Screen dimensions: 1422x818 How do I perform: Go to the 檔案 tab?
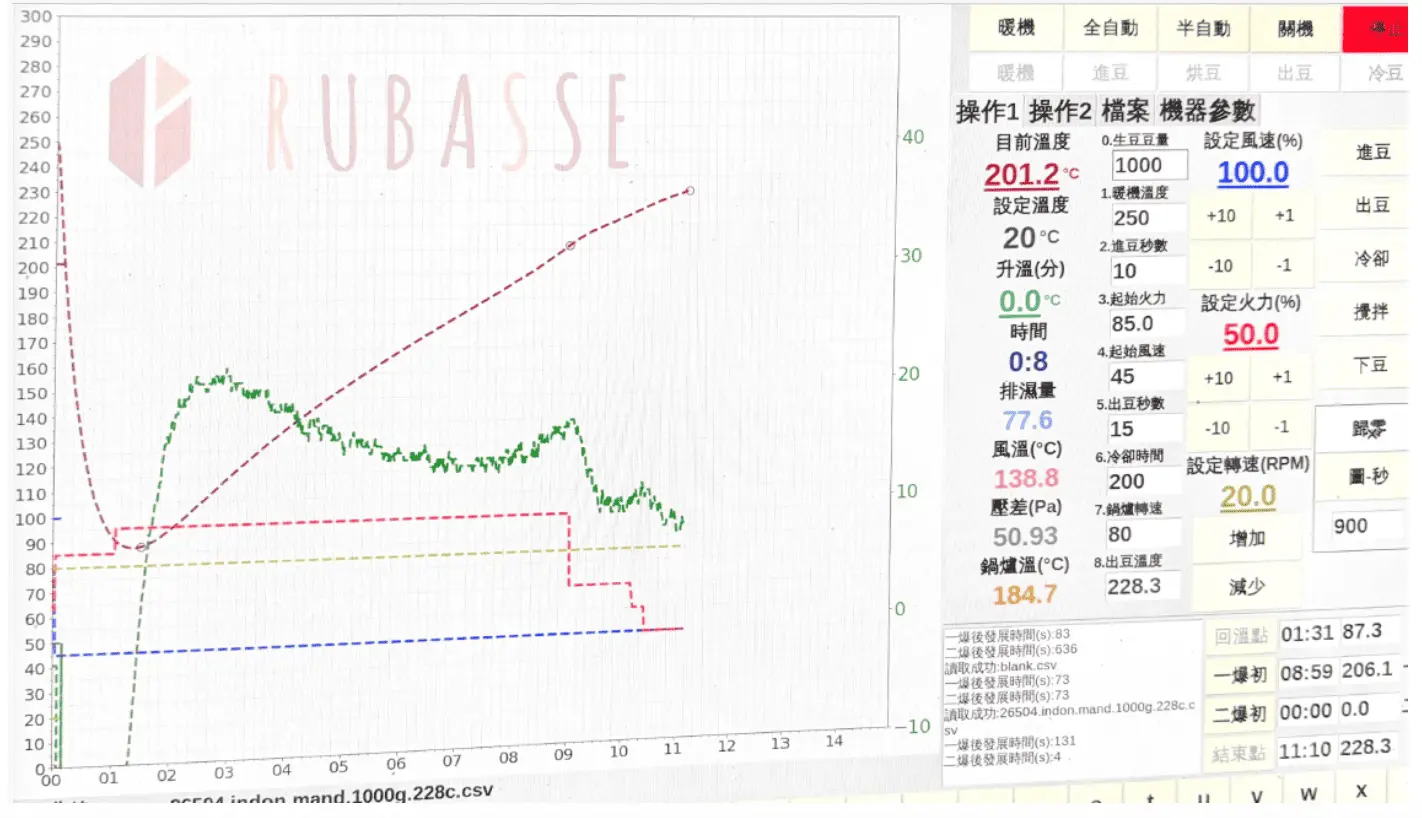(1126, 110)
